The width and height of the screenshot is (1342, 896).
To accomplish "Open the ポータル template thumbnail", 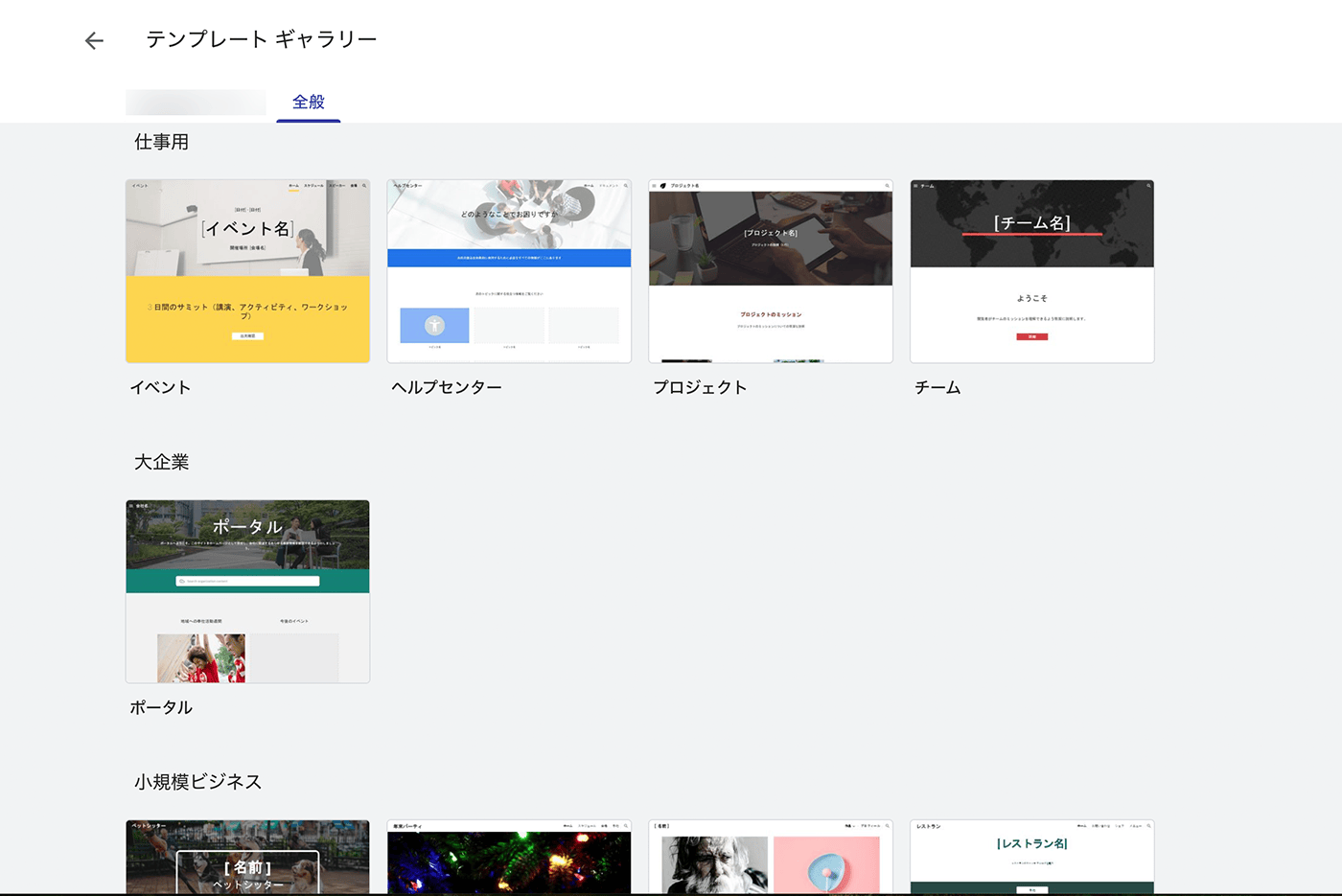I will point(247,591).
